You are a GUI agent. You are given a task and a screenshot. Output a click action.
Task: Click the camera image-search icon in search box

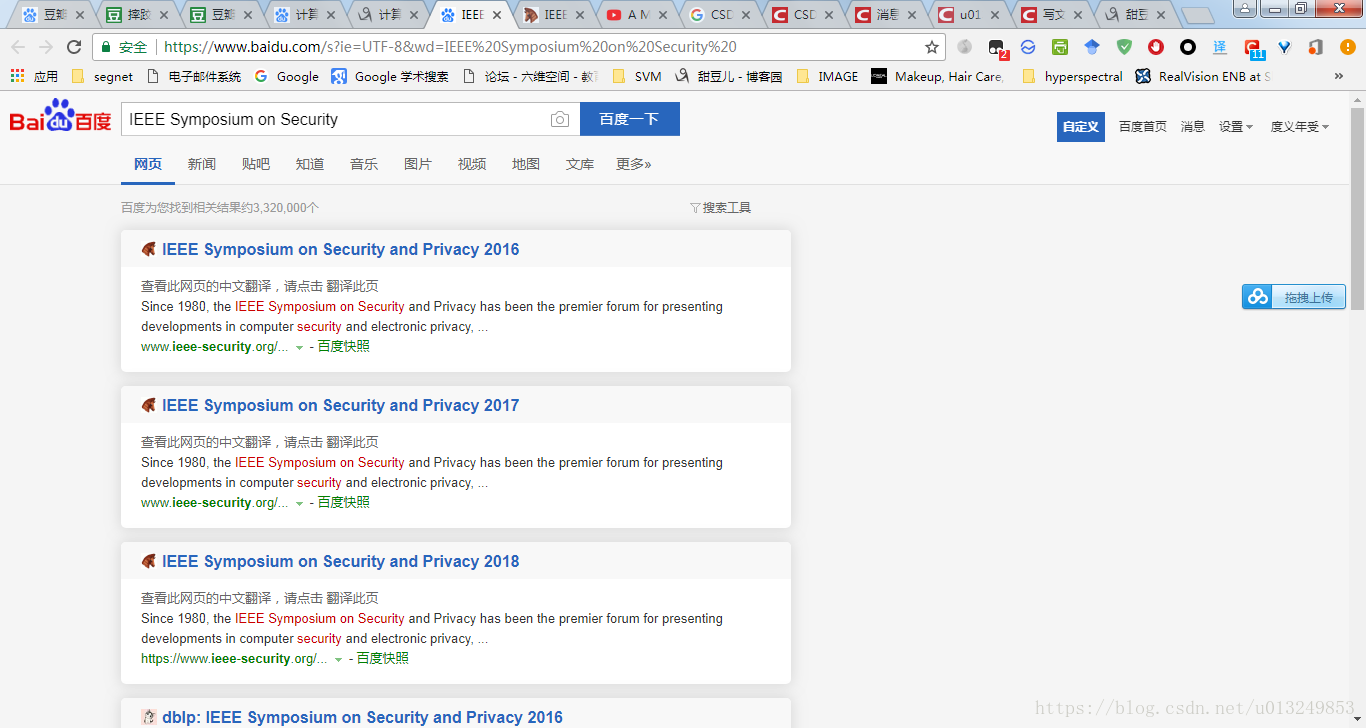pyautogui.click(x=560, y=119)
